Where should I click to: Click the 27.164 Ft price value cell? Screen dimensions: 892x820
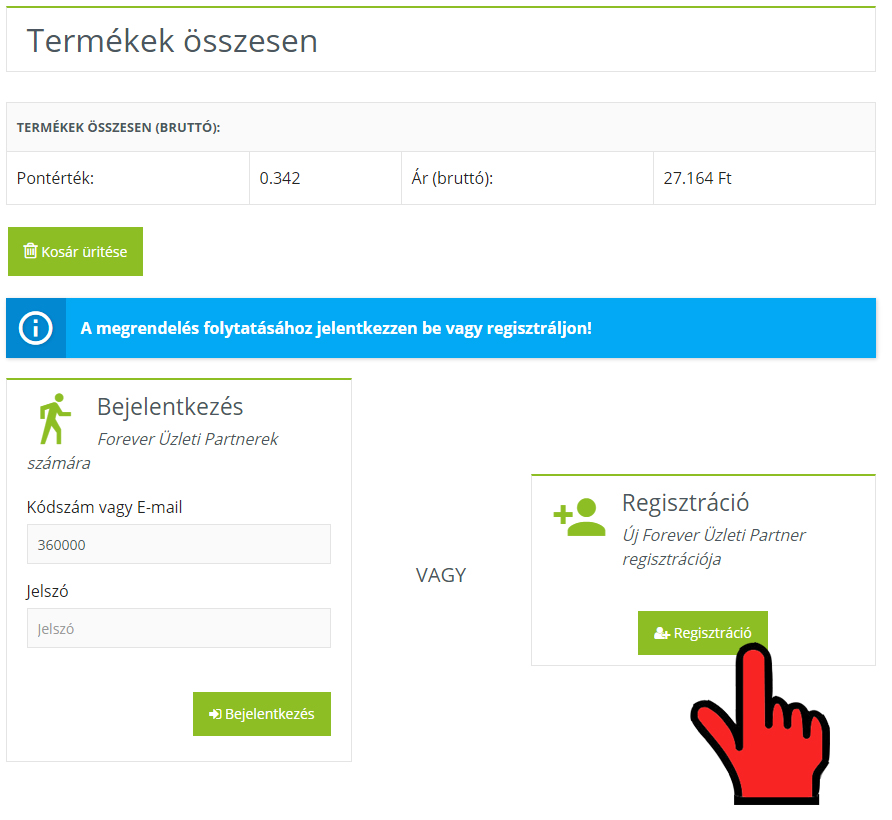pyautogui.click(x=697, y=178)
